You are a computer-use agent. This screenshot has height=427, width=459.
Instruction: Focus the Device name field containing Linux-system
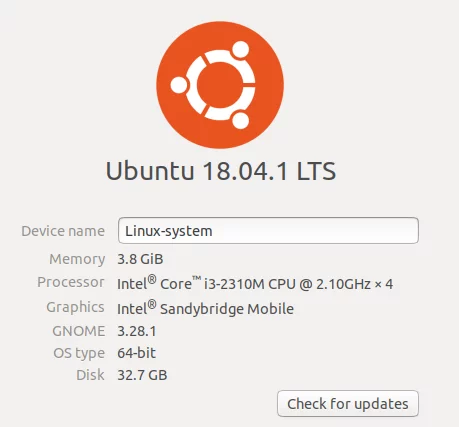point(268,231)
